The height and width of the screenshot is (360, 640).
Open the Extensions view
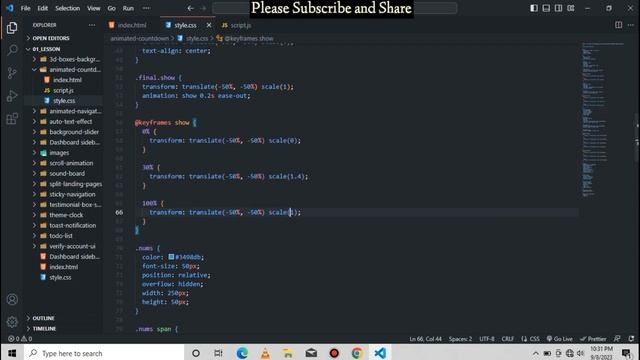(x=12, y=119)
